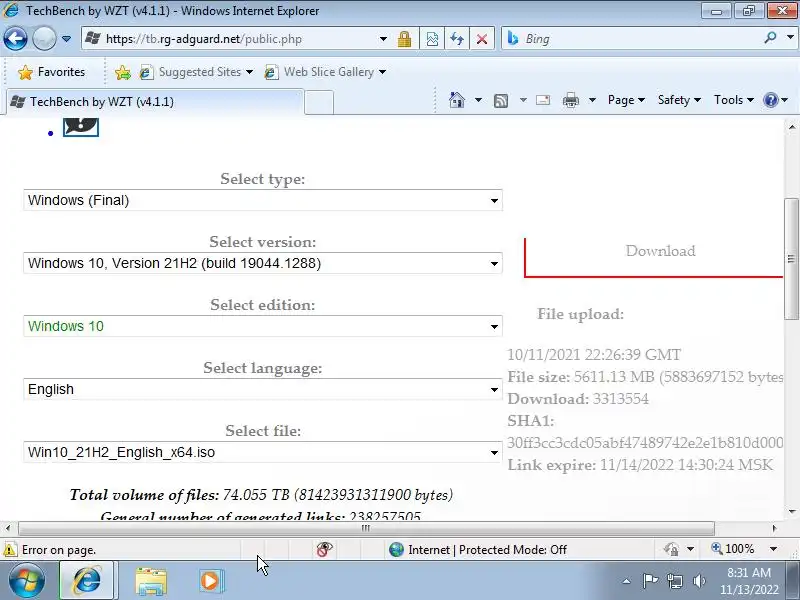Click the RSS Feeds icon

click(501, 101)
